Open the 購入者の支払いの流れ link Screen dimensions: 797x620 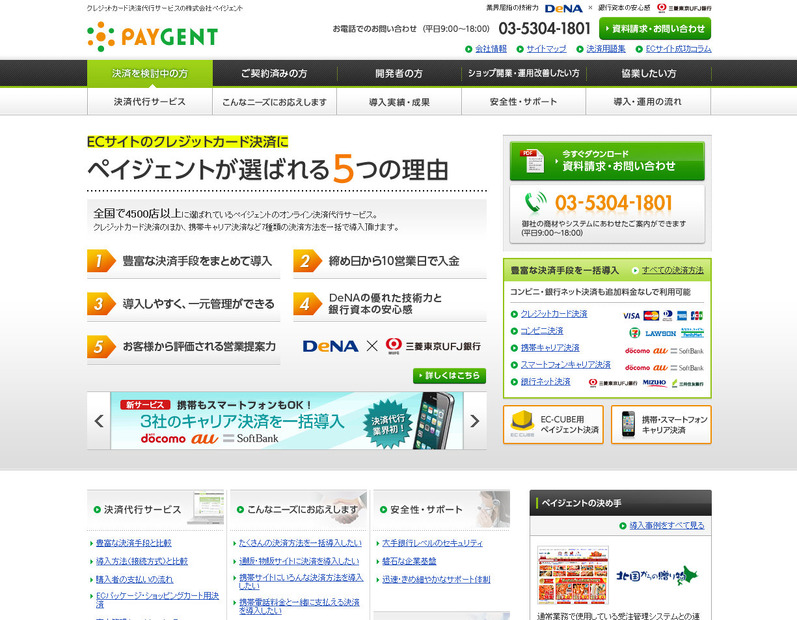(134, 579)
